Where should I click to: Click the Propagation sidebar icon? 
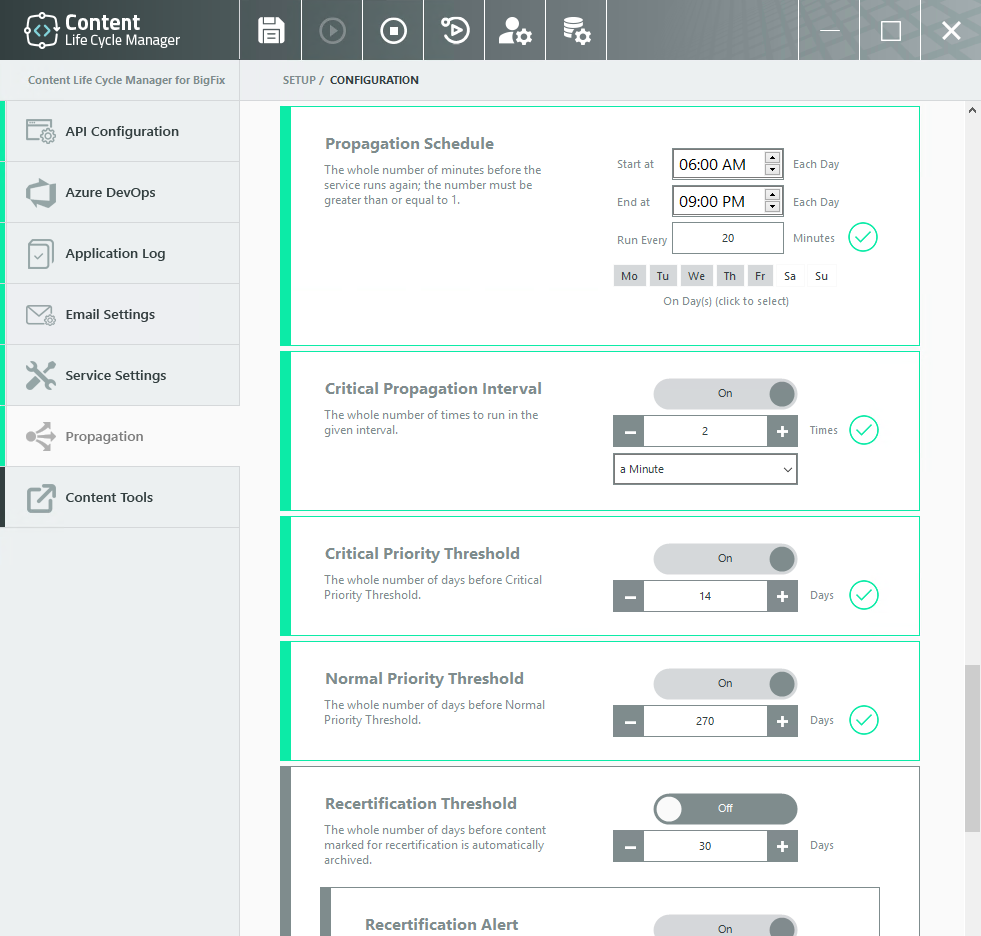point(41,436)
